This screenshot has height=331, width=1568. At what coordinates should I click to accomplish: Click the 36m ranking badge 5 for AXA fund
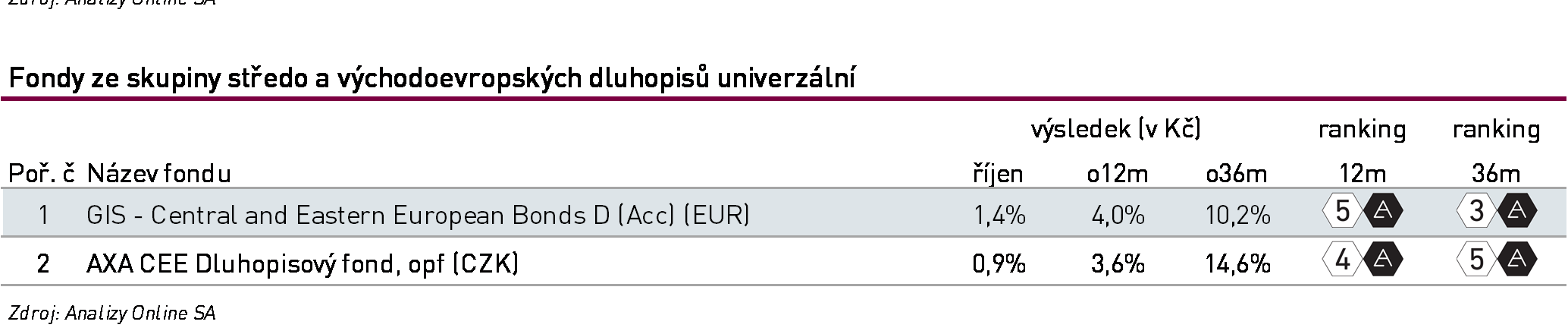1477,260
